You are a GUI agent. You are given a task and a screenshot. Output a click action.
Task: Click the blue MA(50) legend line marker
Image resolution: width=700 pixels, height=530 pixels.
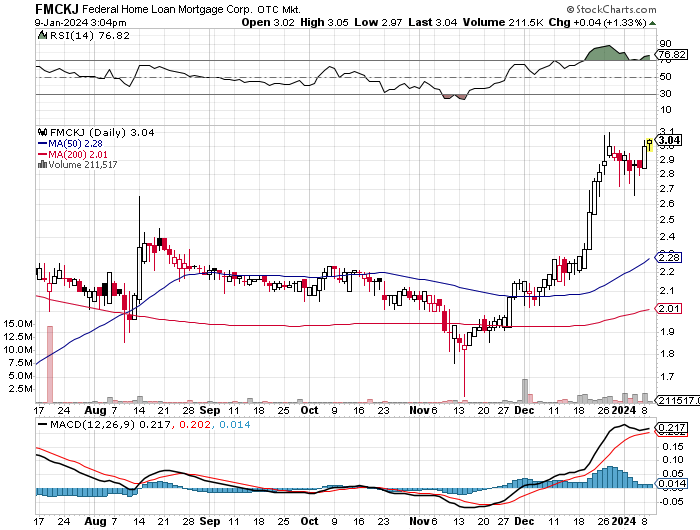[x=43, y=143]
